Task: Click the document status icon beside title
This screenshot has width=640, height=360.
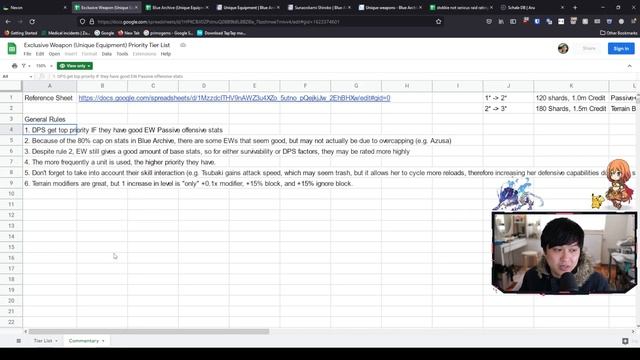Action: pos(183,45)
